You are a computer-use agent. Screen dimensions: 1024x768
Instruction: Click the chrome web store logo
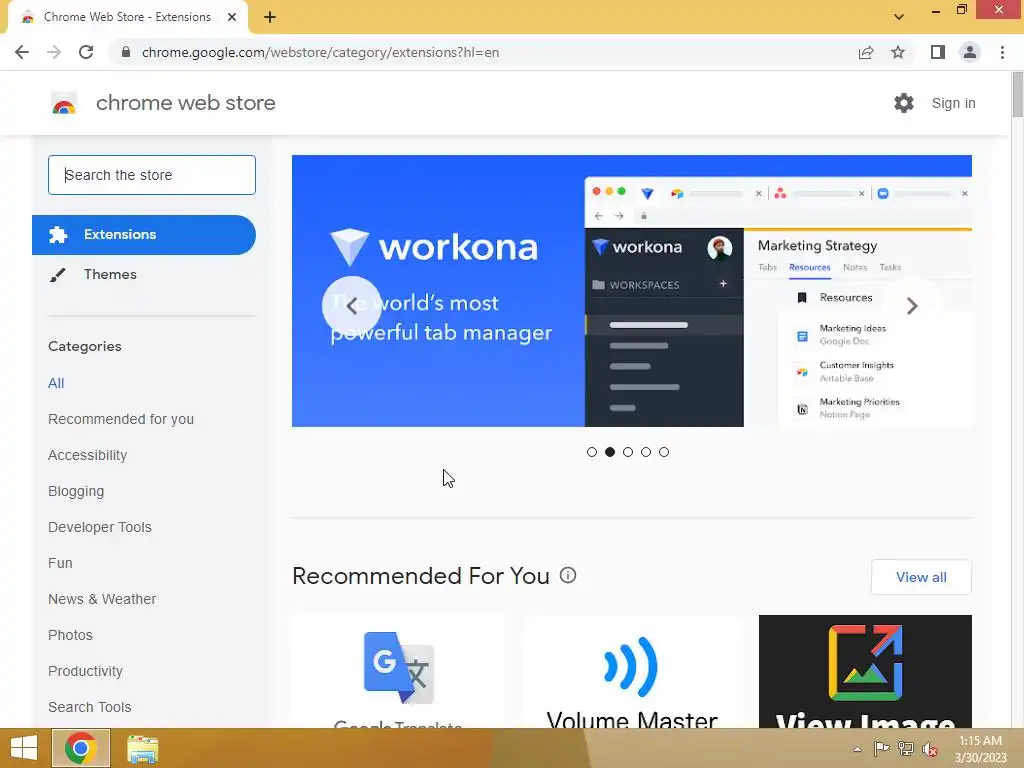click(64, 103)
